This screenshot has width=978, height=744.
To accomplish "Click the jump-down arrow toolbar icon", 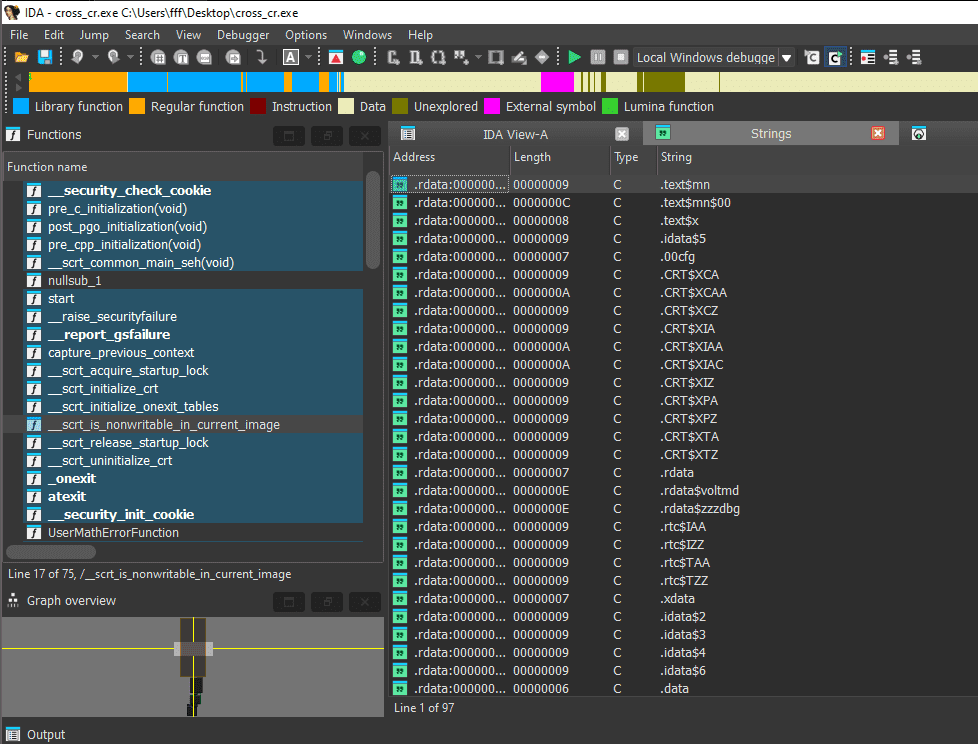I will 261,58.
